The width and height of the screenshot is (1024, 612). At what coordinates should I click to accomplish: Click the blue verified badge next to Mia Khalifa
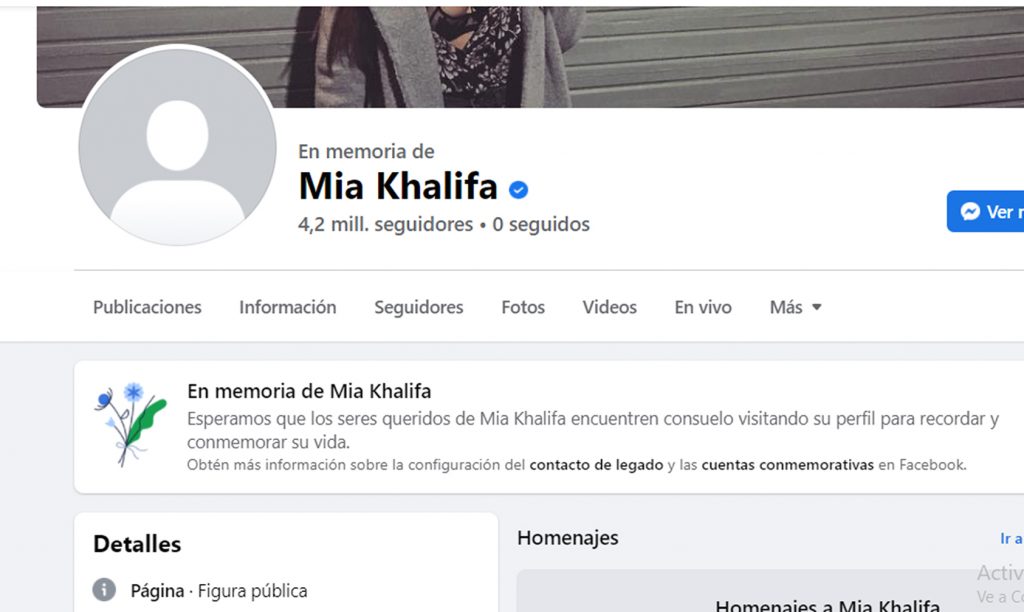click(x=519, y=189)
